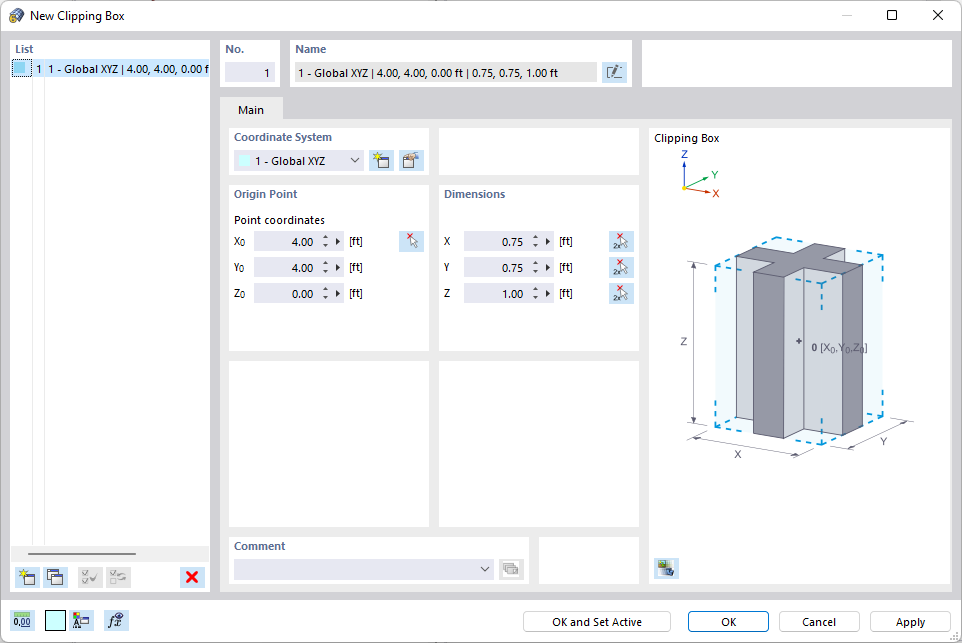Viewport: 962px width, 643px height.
Task: Click the Name text field
Action: point(445,72)
